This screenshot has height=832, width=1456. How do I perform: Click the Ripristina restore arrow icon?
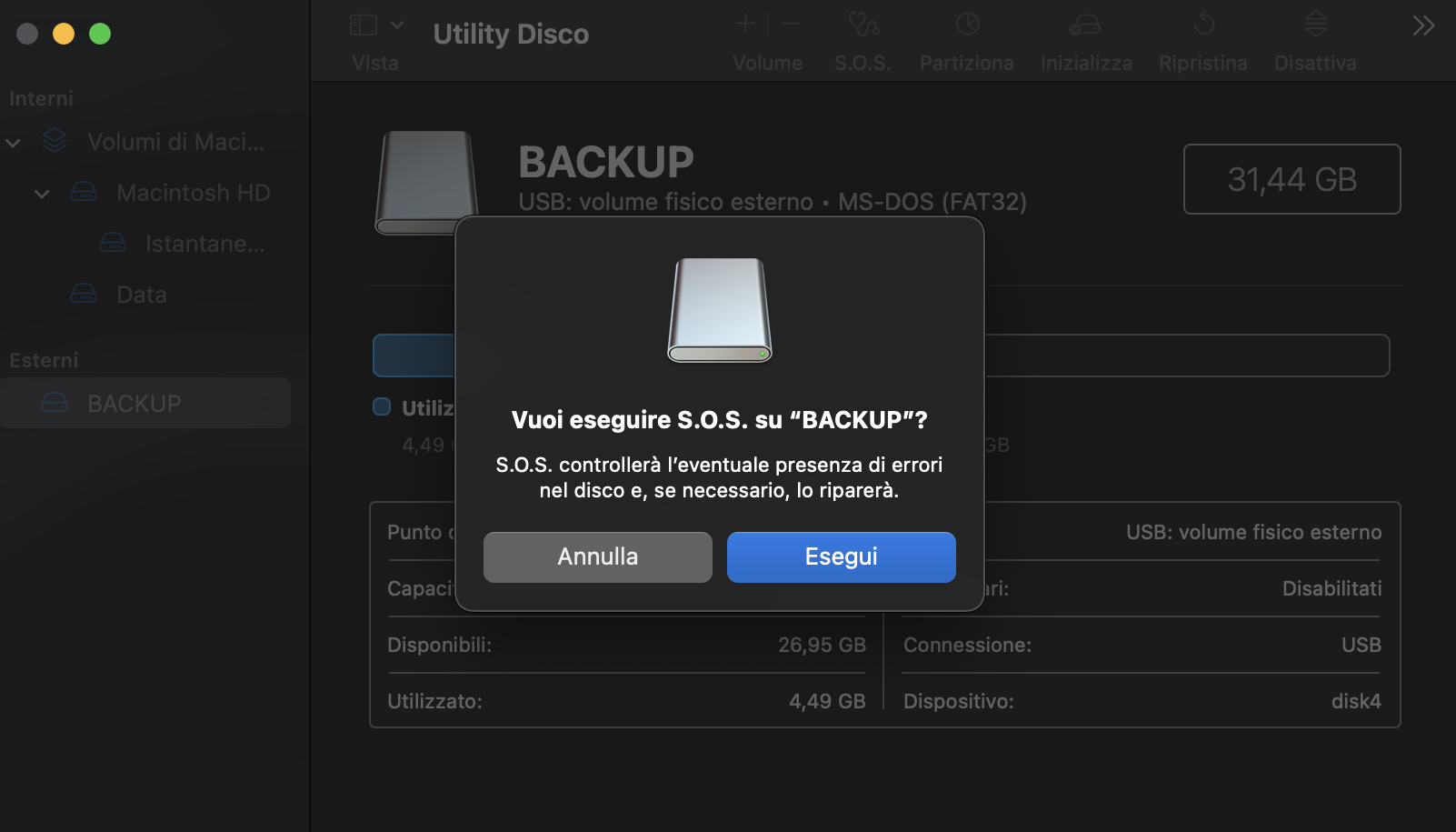pyautogui.click(x=1203, y=25)
